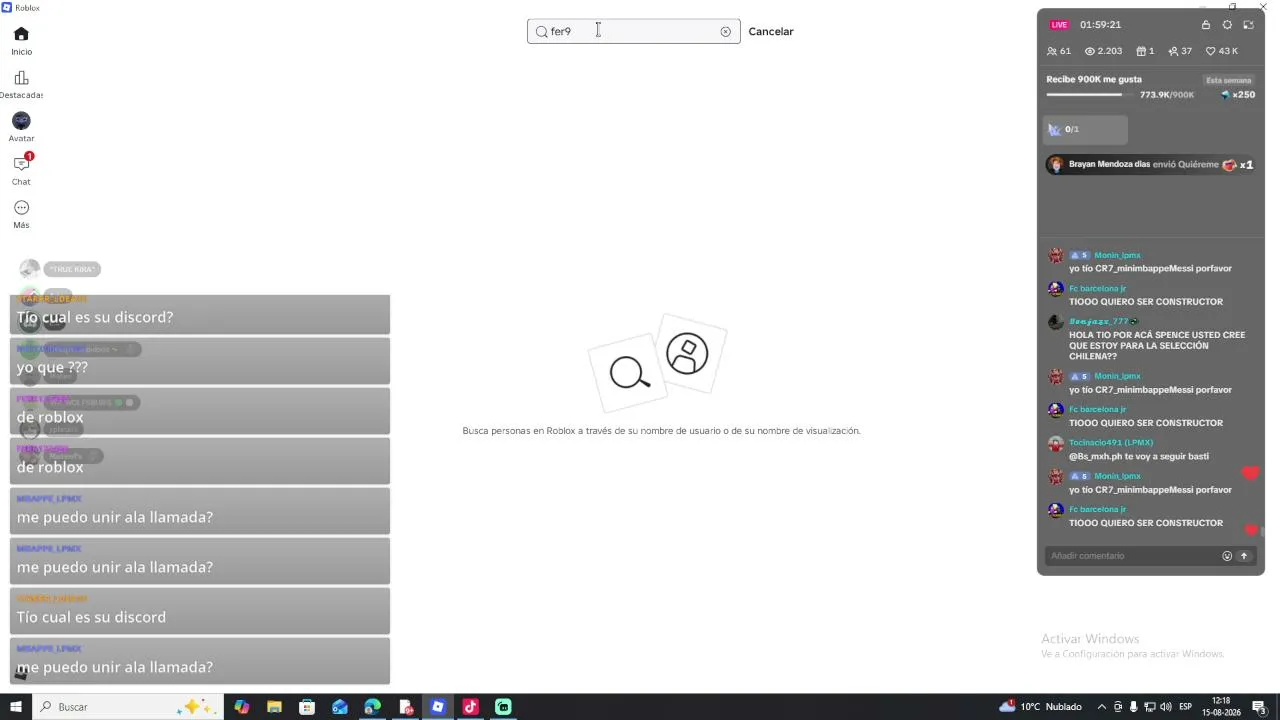
Task: Show the 61 viewers list
Action: click(1059, 51)
